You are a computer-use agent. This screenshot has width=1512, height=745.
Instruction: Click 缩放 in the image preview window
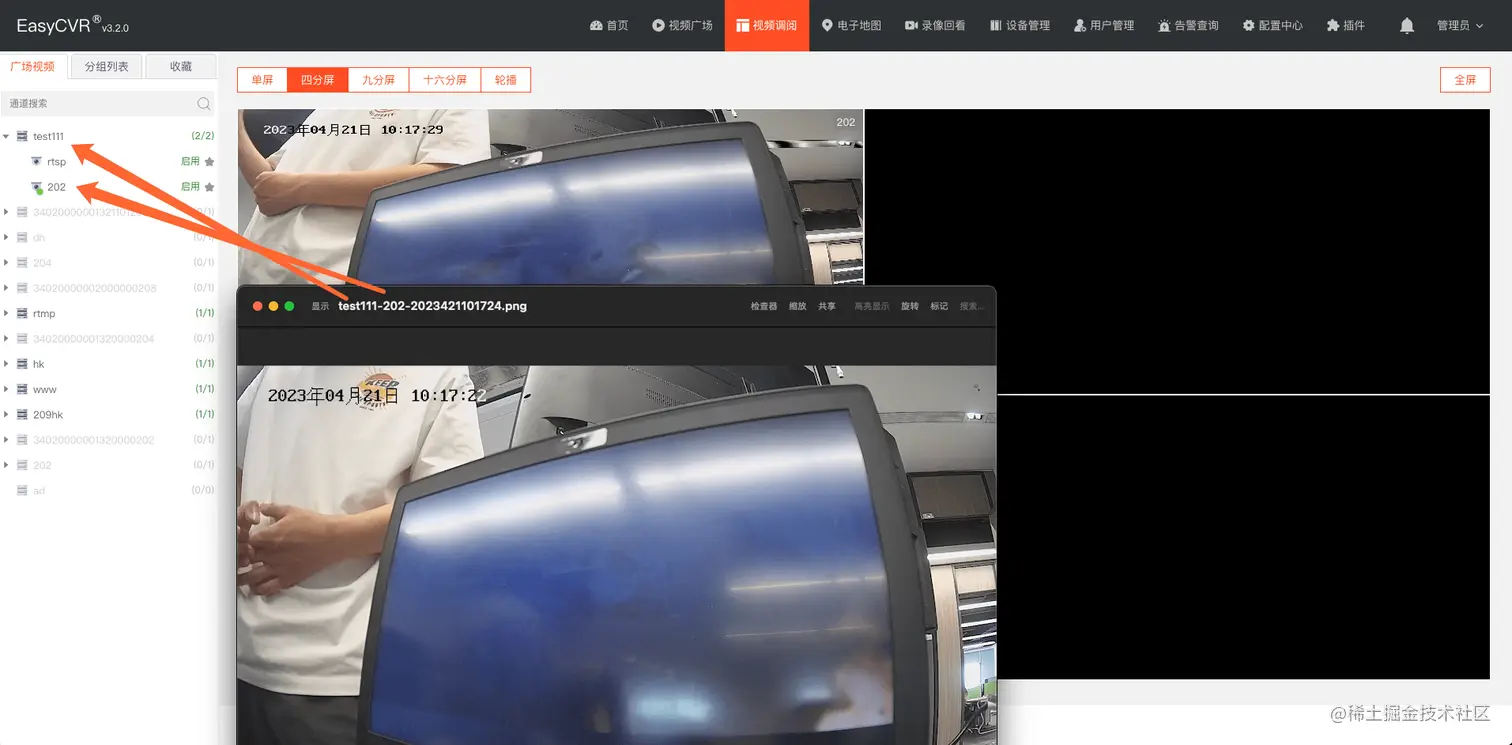pos(797,306)
